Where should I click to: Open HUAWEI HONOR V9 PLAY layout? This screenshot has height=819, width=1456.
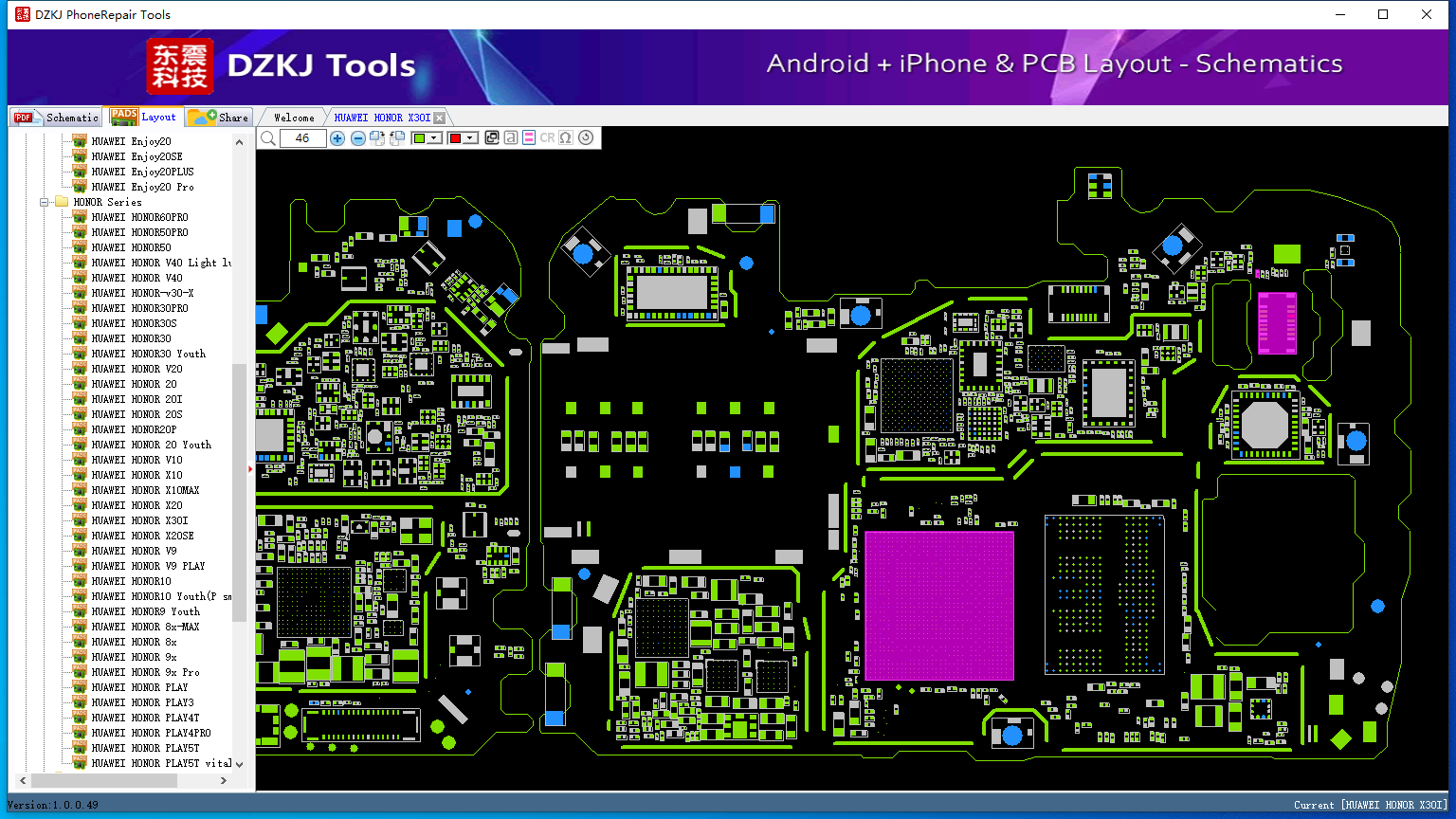point(148,566)
